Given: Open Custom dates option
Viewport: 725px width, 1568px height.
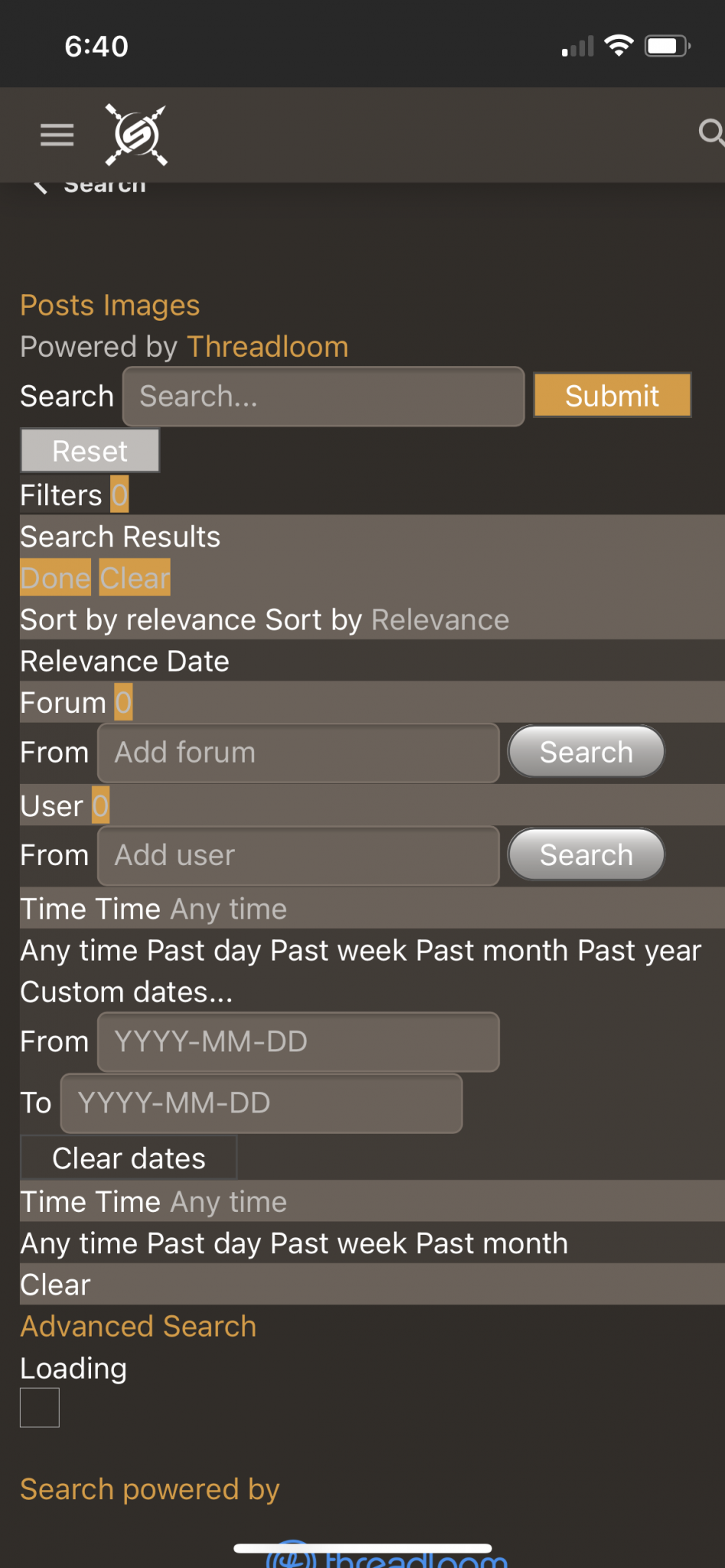Looking at the screenshot, I should [x=126, y=991].
